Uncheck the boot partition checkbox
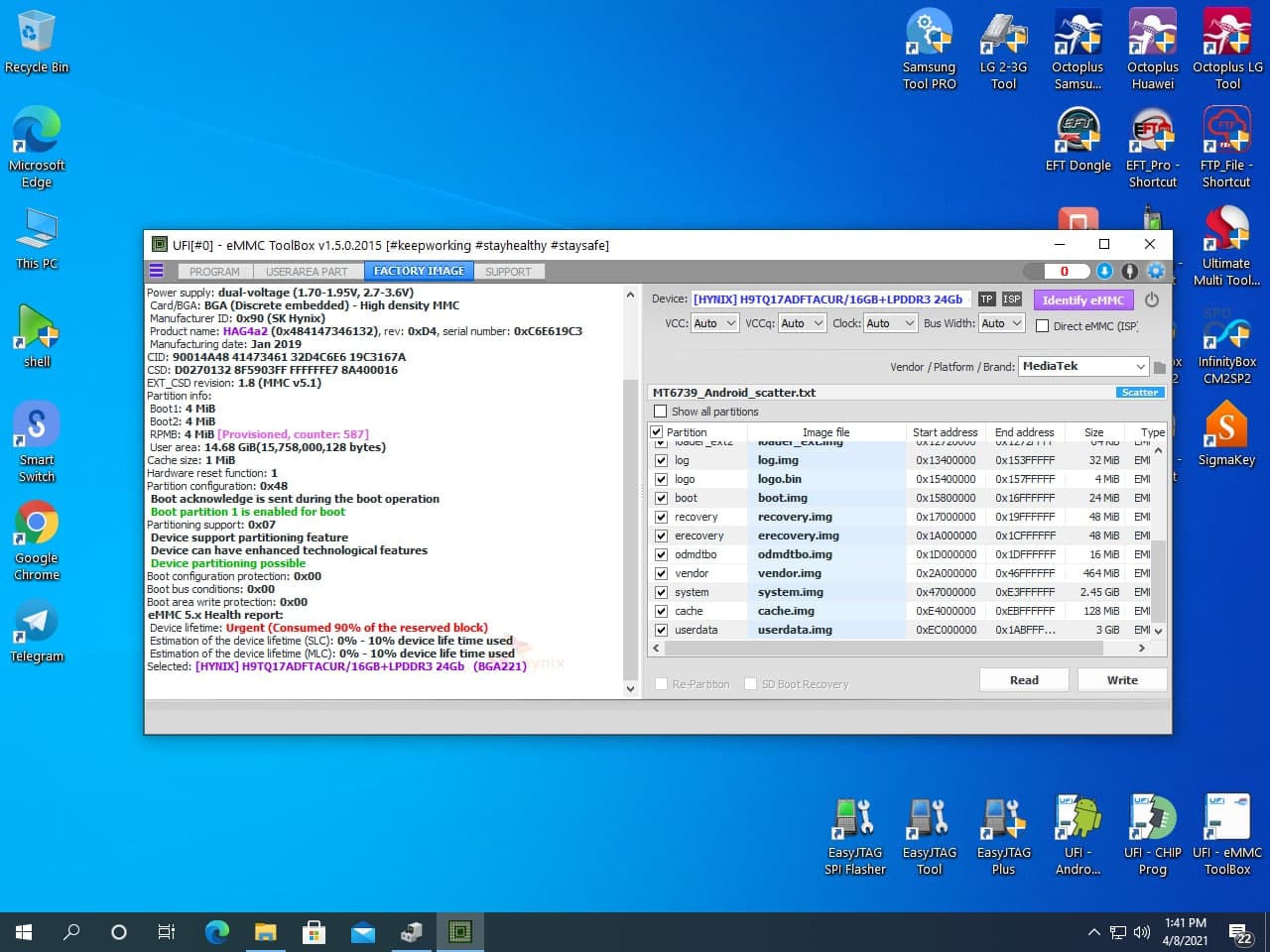Image resolution: width=1270 pixels, height=952 pixels. (661, 498)
